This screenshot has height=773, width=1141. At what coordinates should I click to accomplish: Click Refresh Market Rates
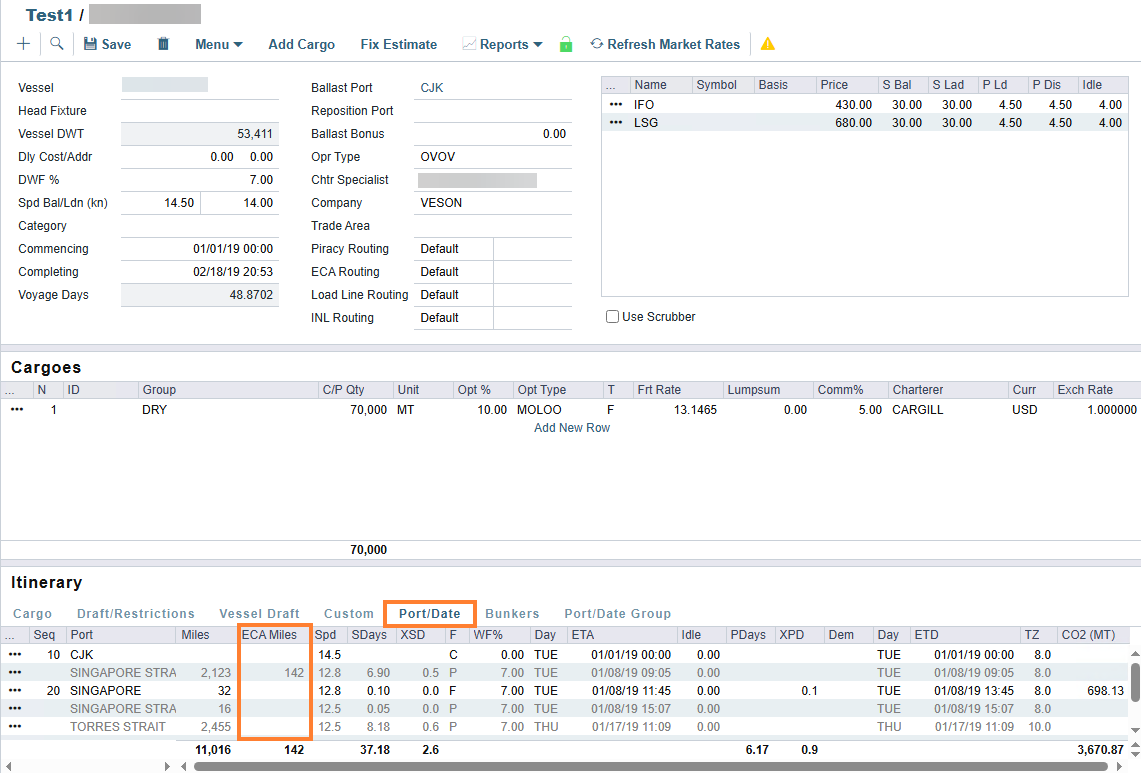point(665,44)
